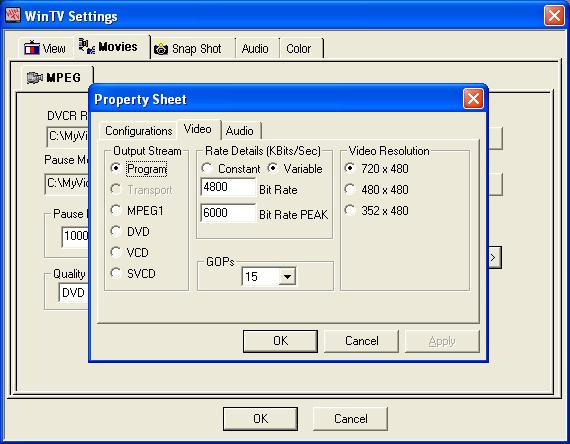
Task: Click the camcorder icon on MPEG tab
Action: [x=35, y=77]
